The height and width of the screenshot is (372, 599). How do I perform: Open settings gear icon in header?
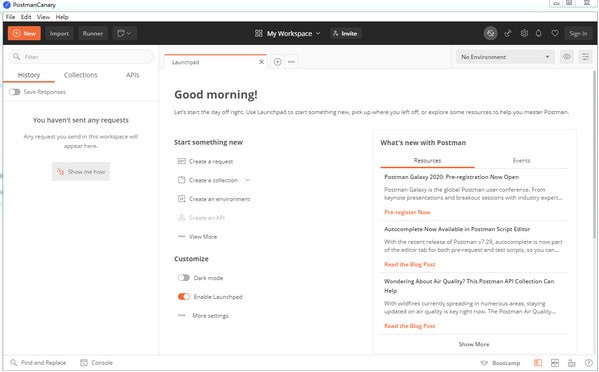[x=524, y=33]
